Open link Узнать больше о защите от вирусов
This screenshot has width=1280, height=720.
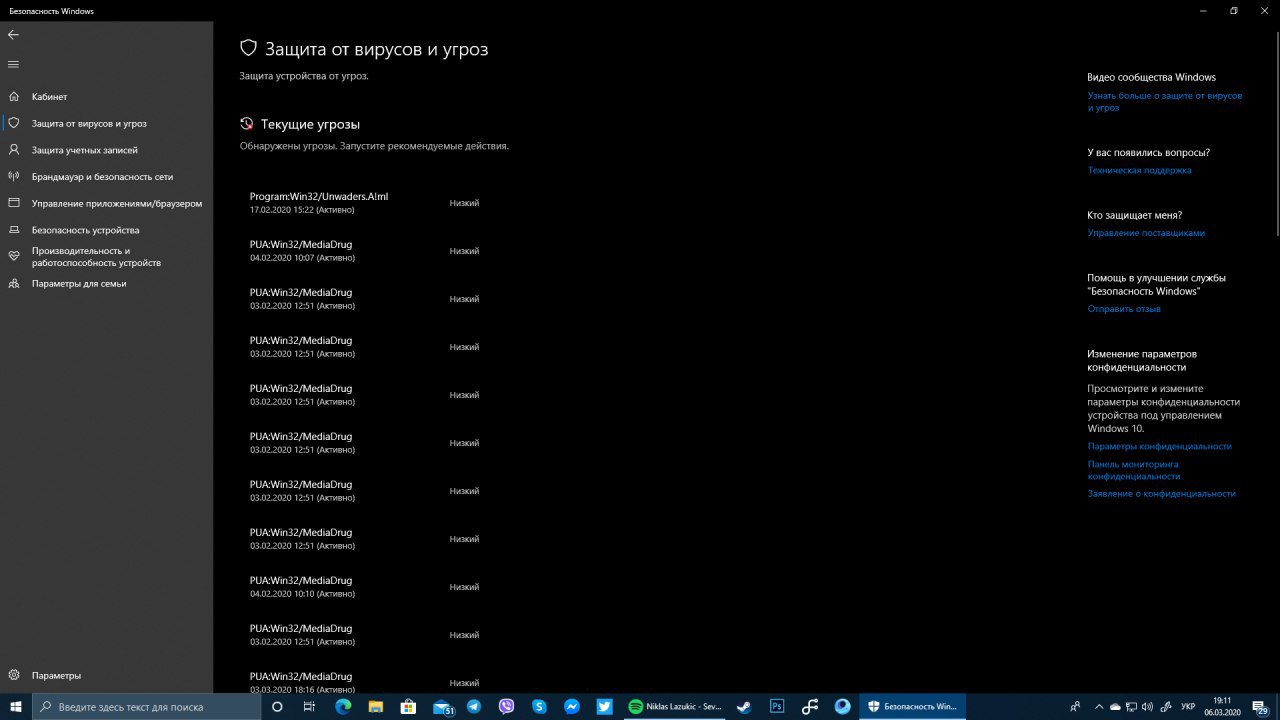pos(1165,101)
